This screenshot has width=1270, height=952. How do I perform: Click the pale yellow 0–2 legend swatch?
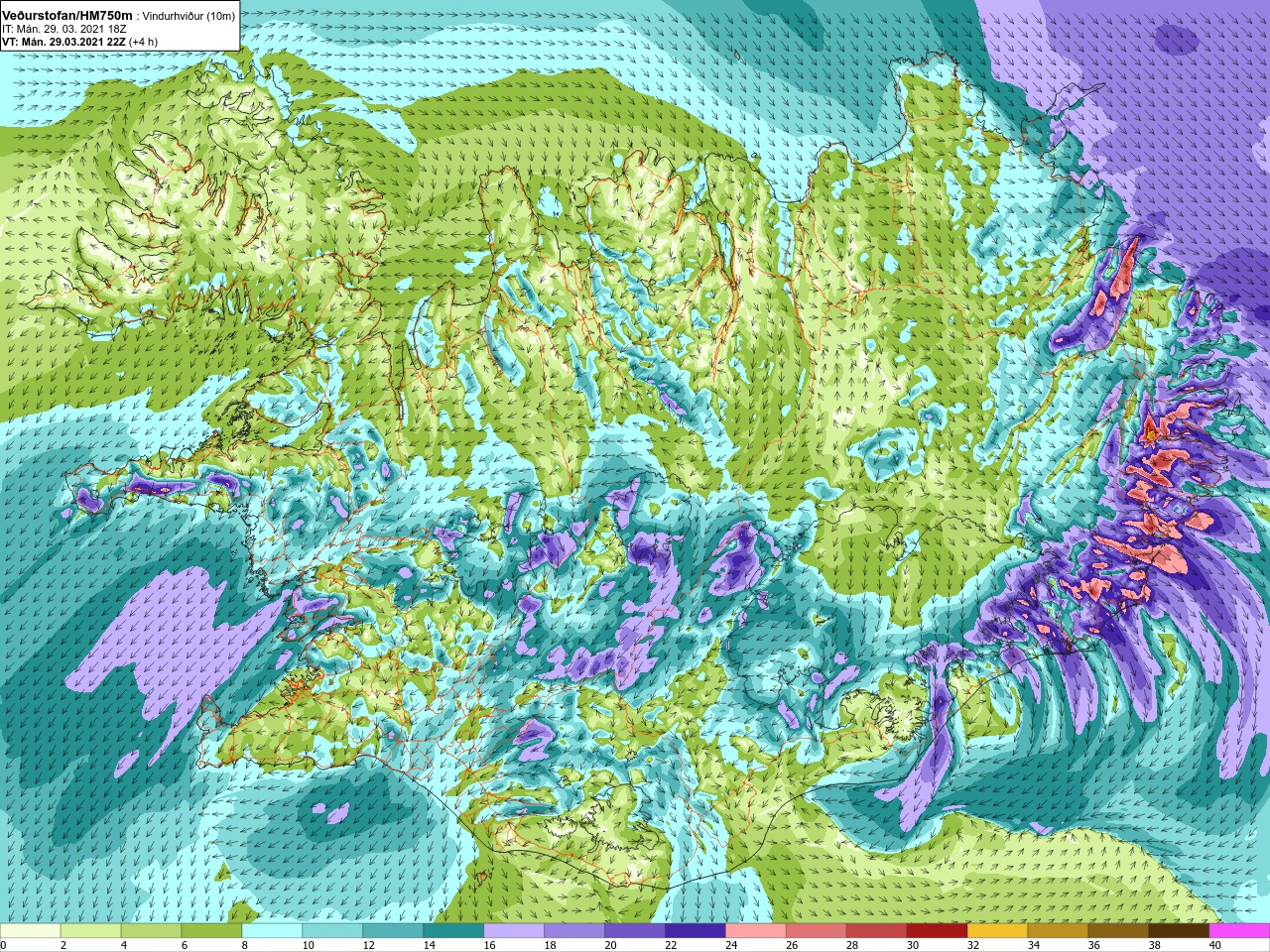tap(31, 931)
